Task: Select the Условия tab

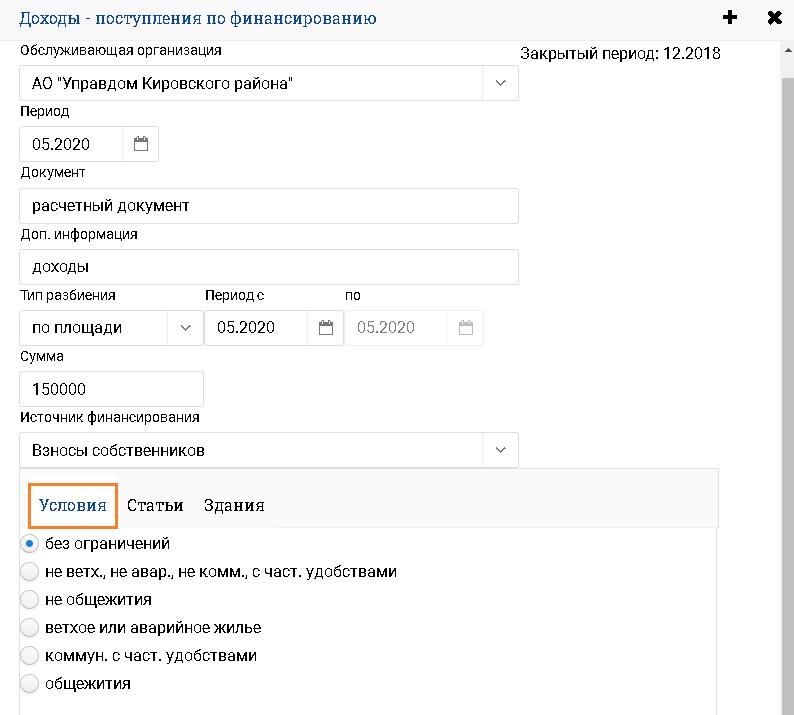Action: 73,505
